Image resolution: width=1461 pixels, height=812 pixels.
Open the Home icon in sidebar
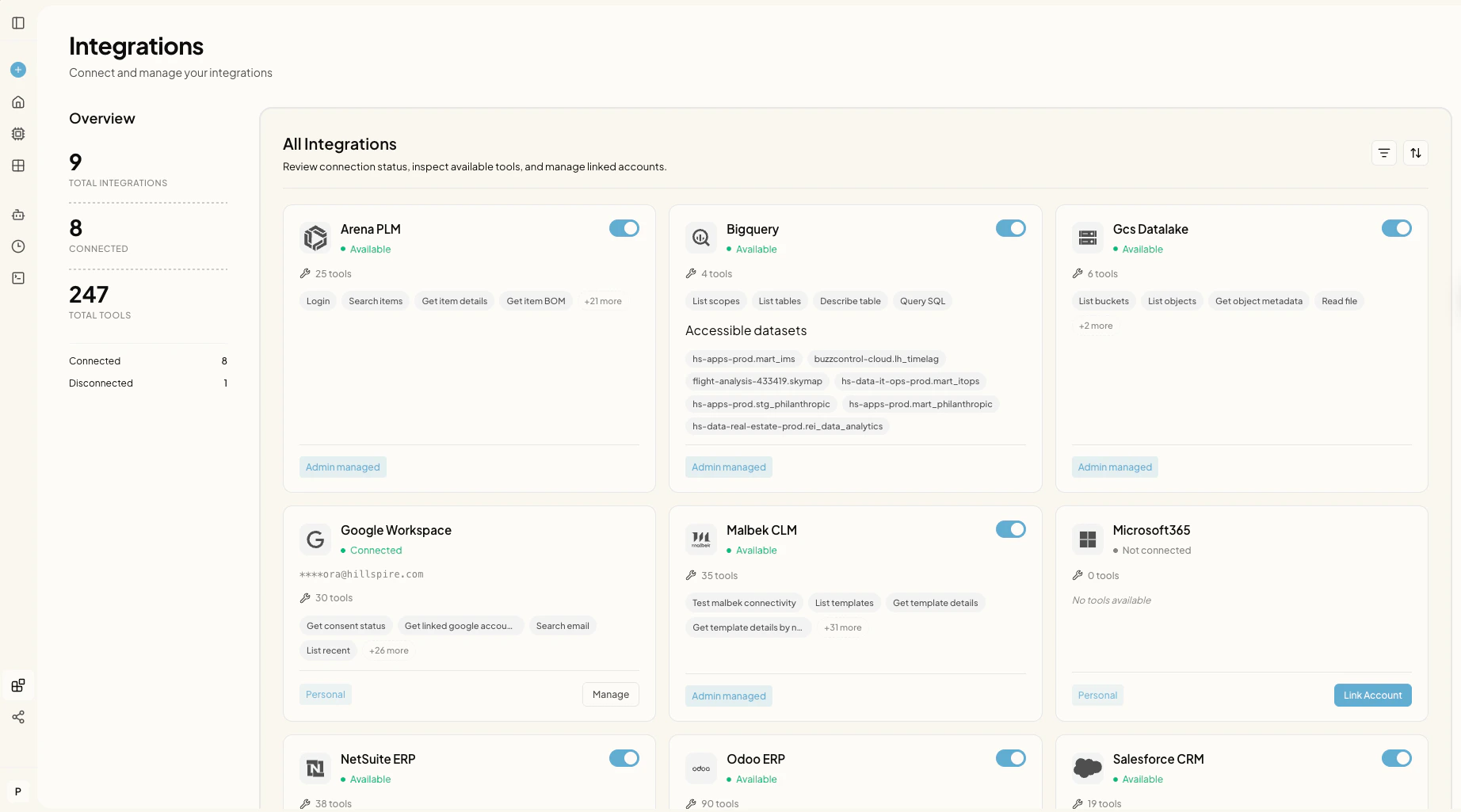tap(18, 102)
